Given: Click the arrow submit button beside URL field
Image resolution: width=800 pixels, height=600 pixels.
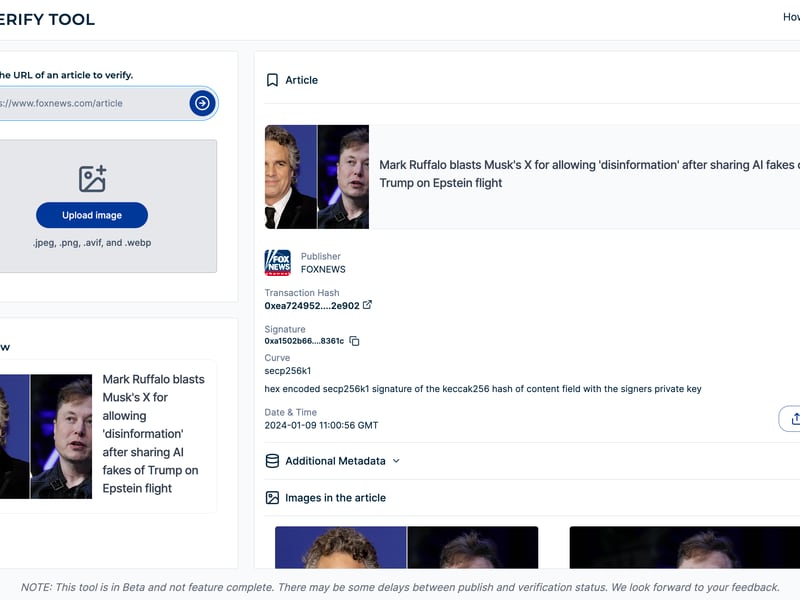Looking at the screenshot, I should point(202,103).
